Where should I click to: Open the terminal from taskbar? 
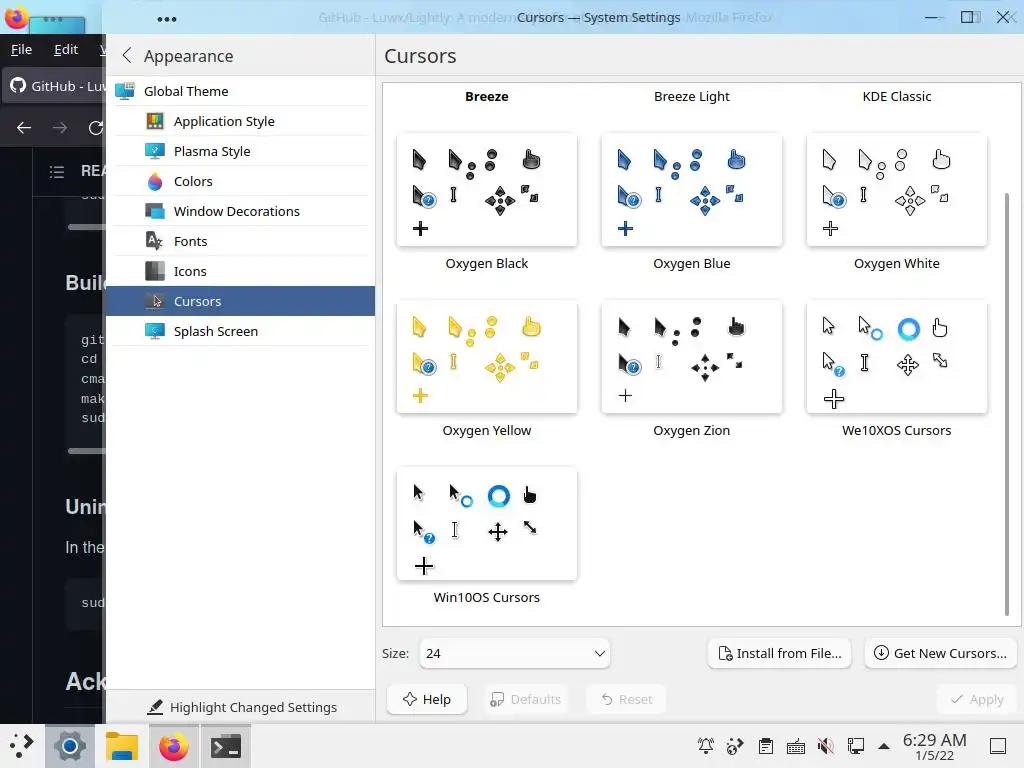225,746
